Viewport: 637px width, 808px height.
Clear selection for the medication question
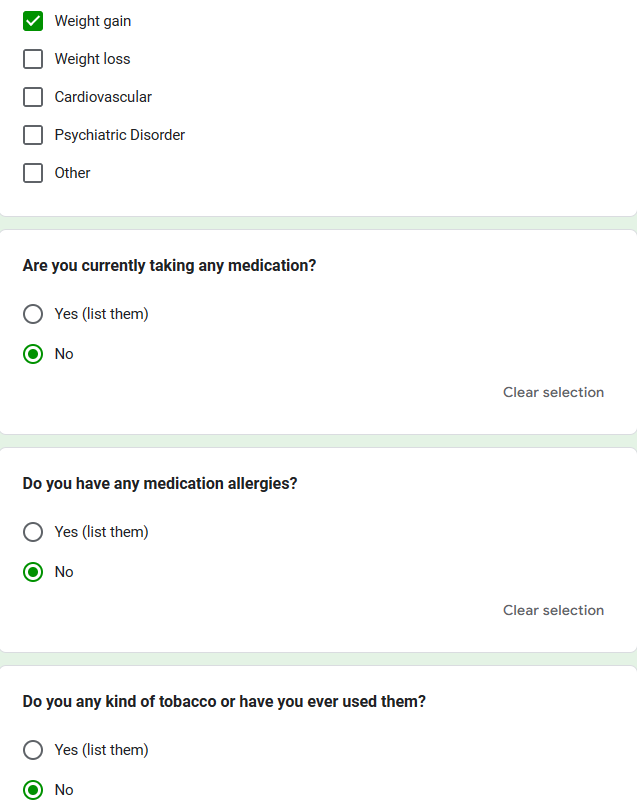point(553,392)
